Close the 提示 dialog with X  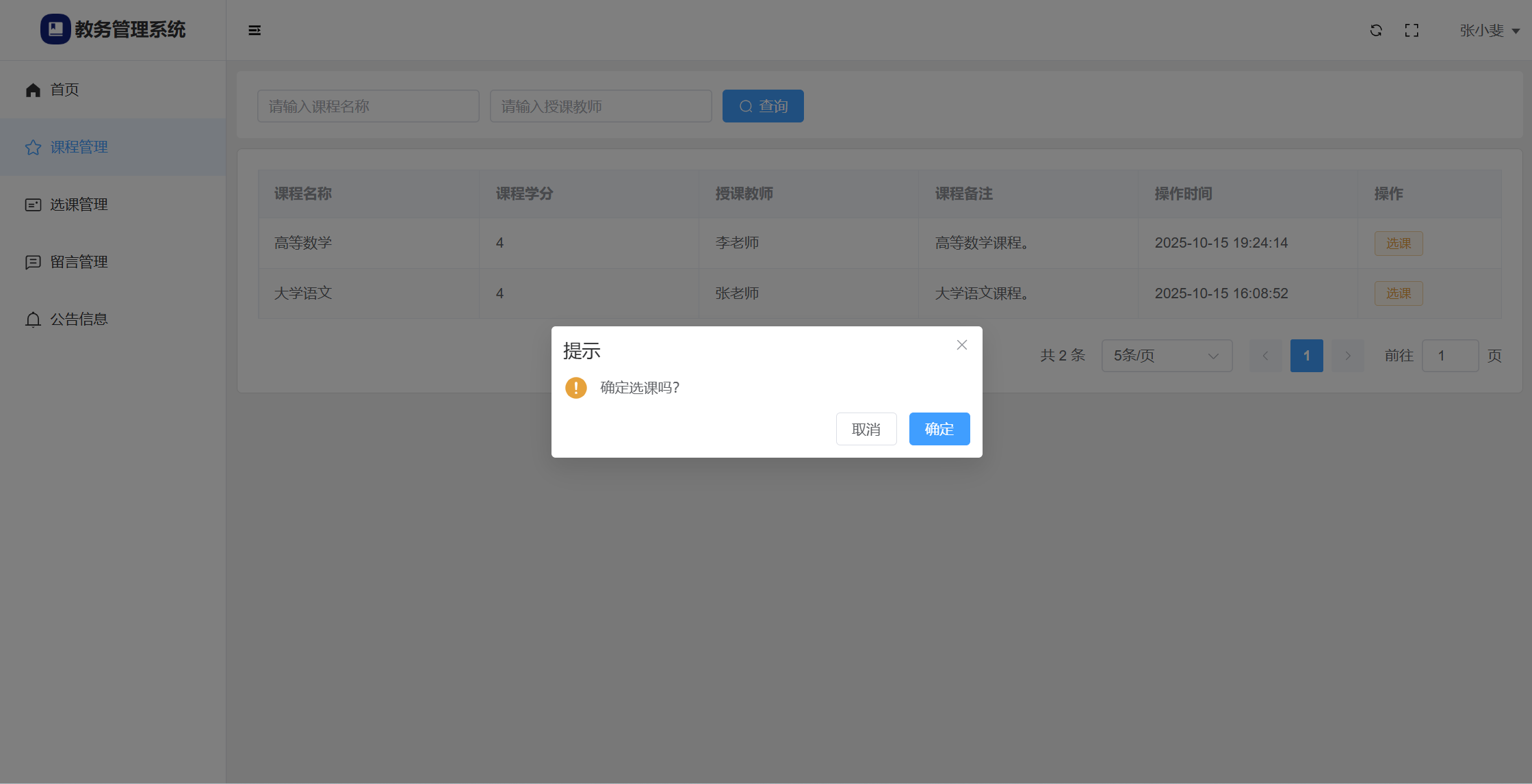961,345
